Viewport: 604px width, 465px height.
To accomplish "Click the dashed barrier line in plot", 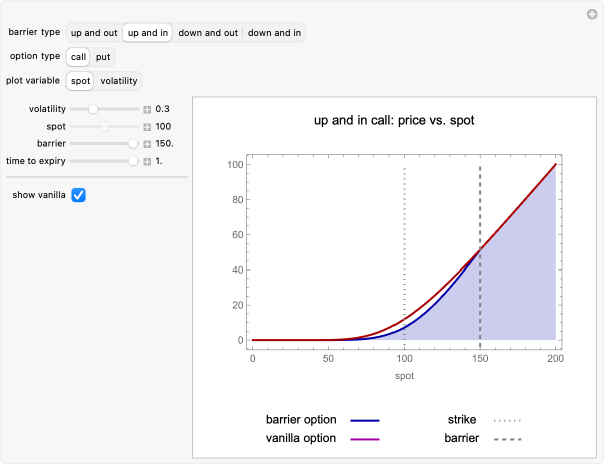I will [x=480, y=200].
